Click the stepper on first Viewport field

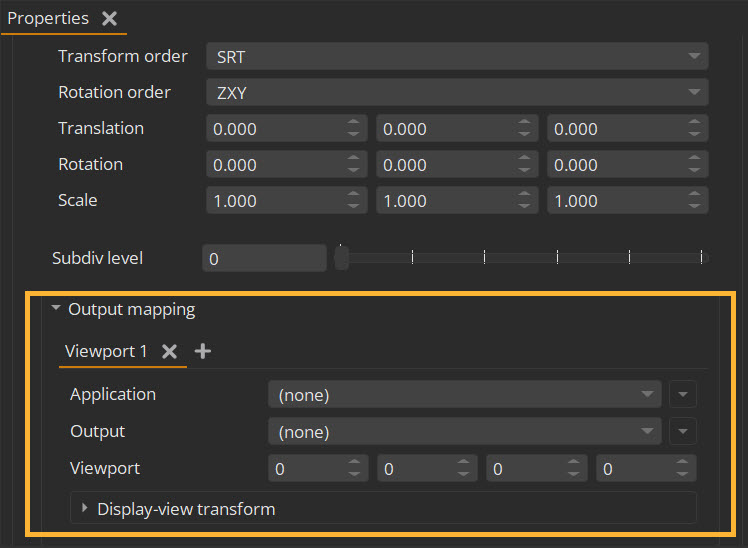(x=354, y=469)
